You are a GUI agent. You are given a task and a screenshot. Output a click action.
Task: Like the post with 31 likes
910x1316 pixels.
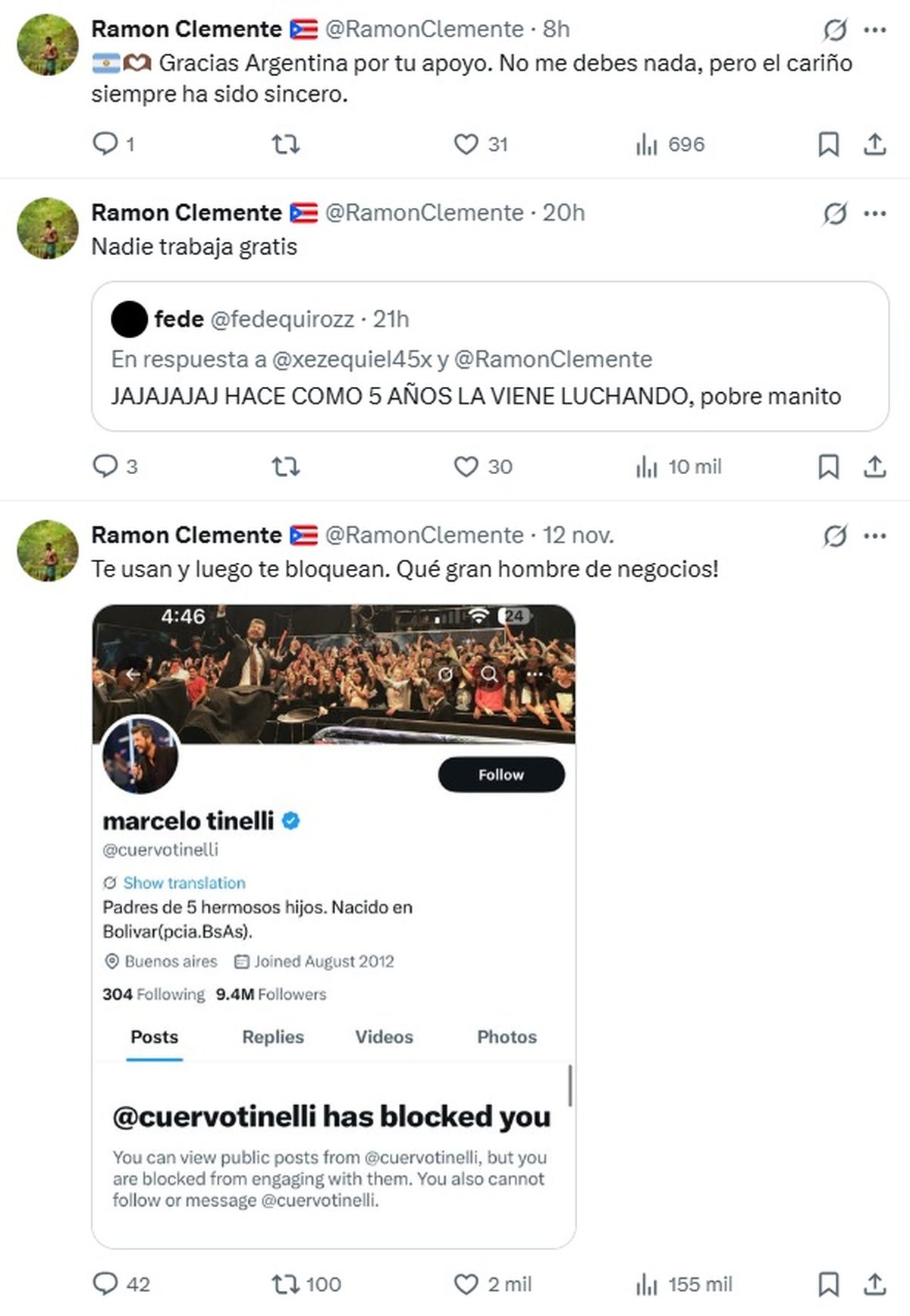coord(466,143)
